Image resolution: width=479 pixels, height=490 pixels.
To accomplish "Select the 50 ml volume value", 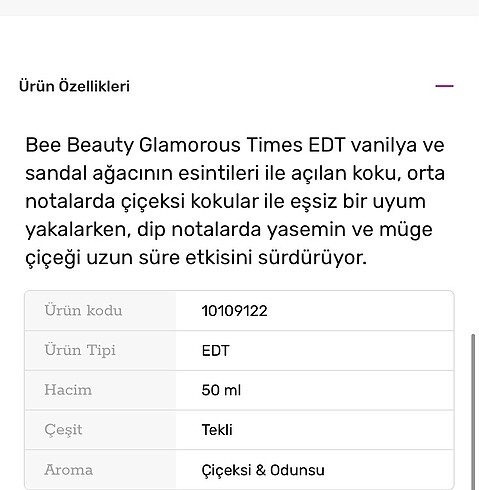I will (221, 390).
